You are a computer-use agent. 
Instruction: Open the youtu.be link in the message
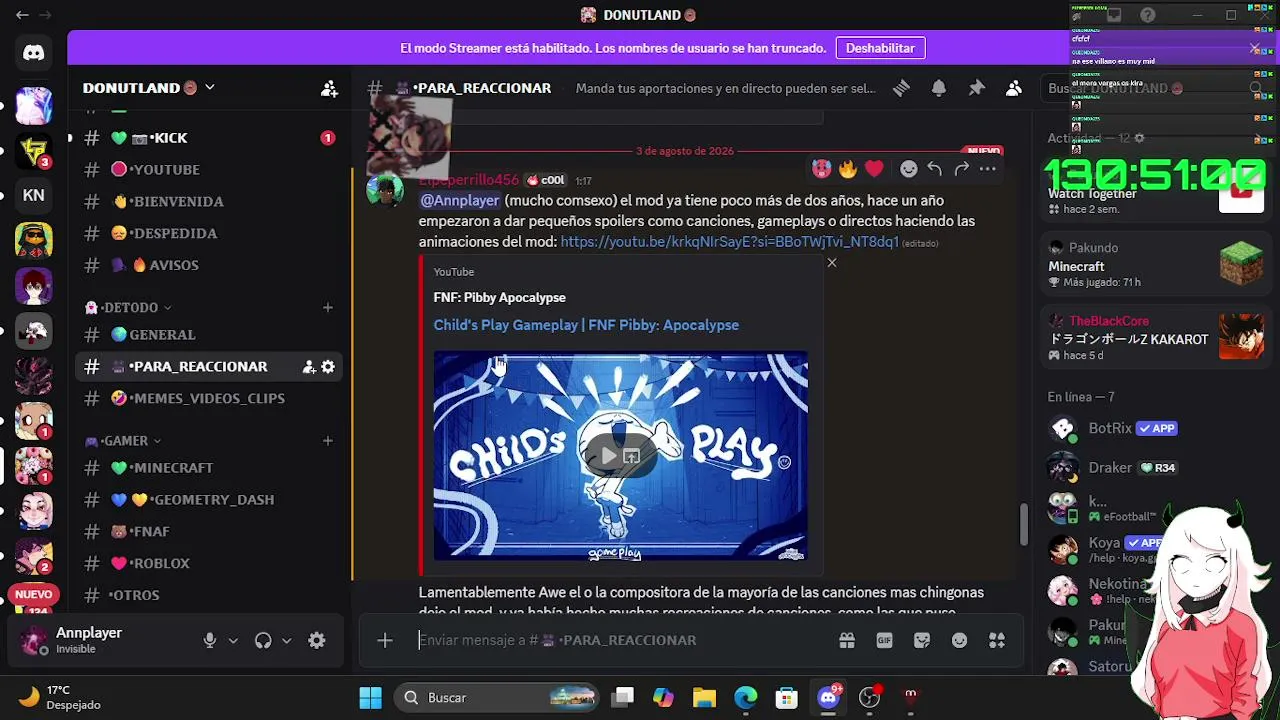click(729, 242)
